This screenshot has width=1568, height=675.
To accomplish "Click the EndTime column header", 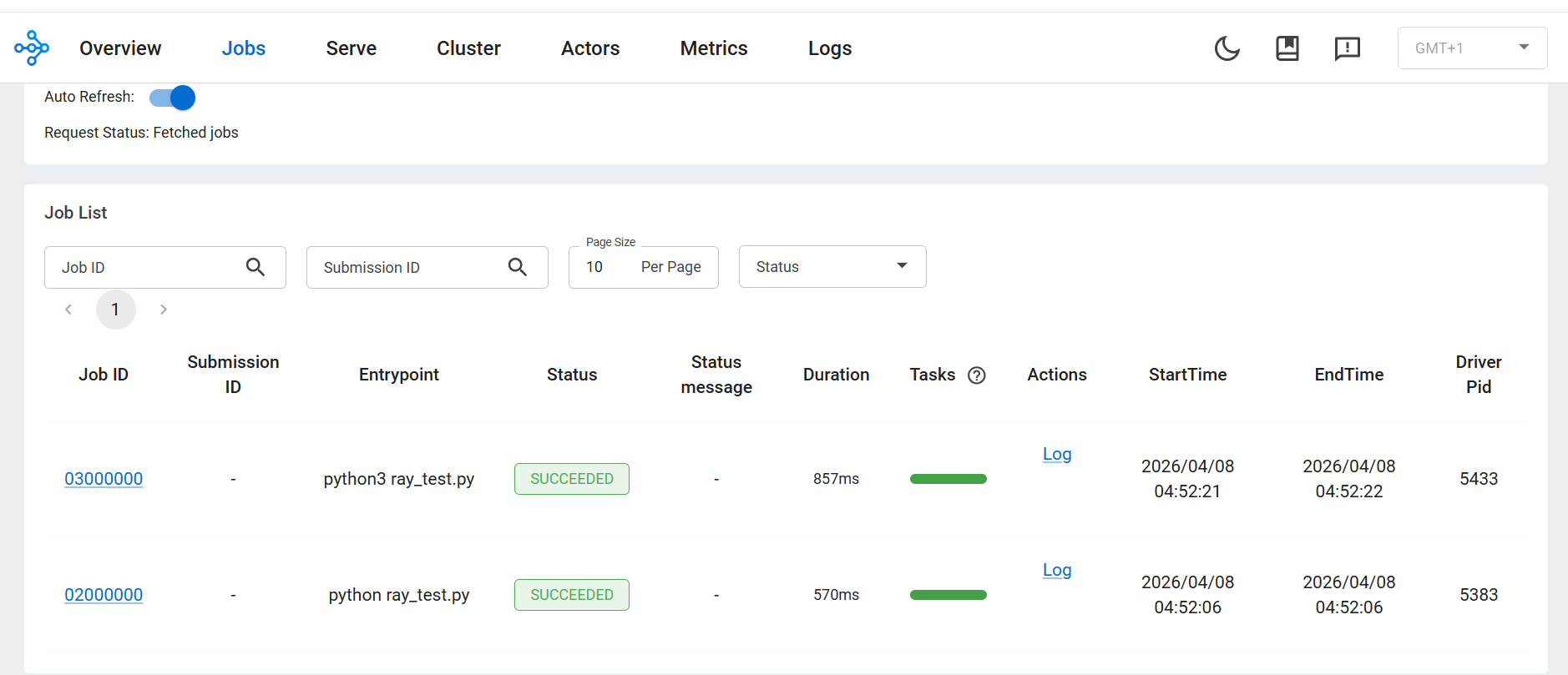I will click(x=1349, y=375).
